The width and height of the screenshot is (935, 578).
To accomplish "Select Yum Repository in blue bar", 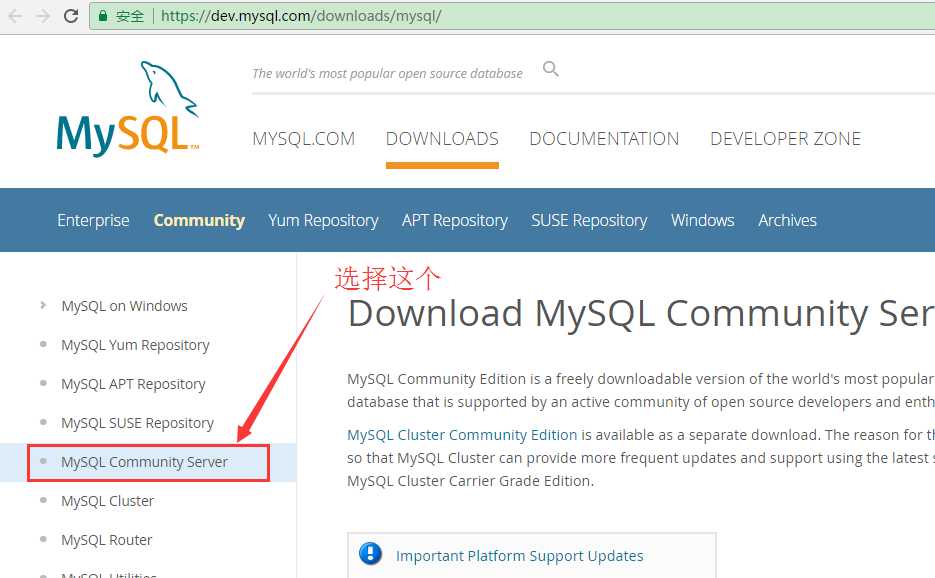I will (323, 221).
